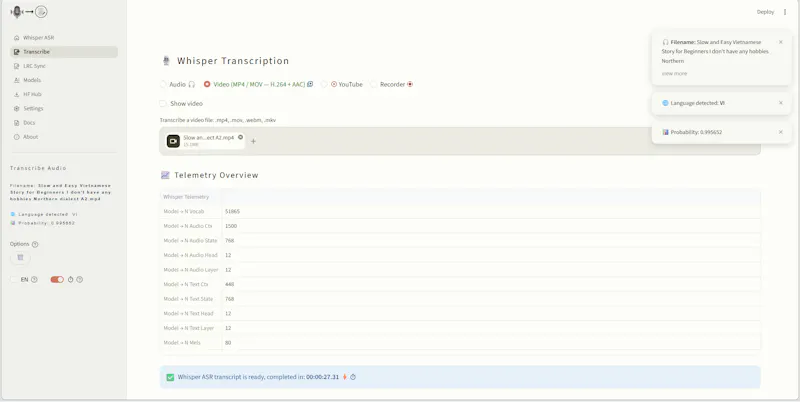The width and height of the screenshot is (800, 402).
Task: Click the Model N Text Layer row label
Action: [189, 328]
